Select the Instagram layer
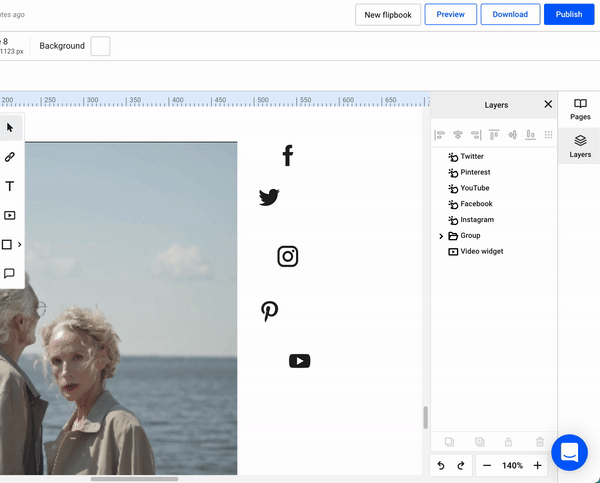This screenshot has width=600, height=483. point(494,220)
